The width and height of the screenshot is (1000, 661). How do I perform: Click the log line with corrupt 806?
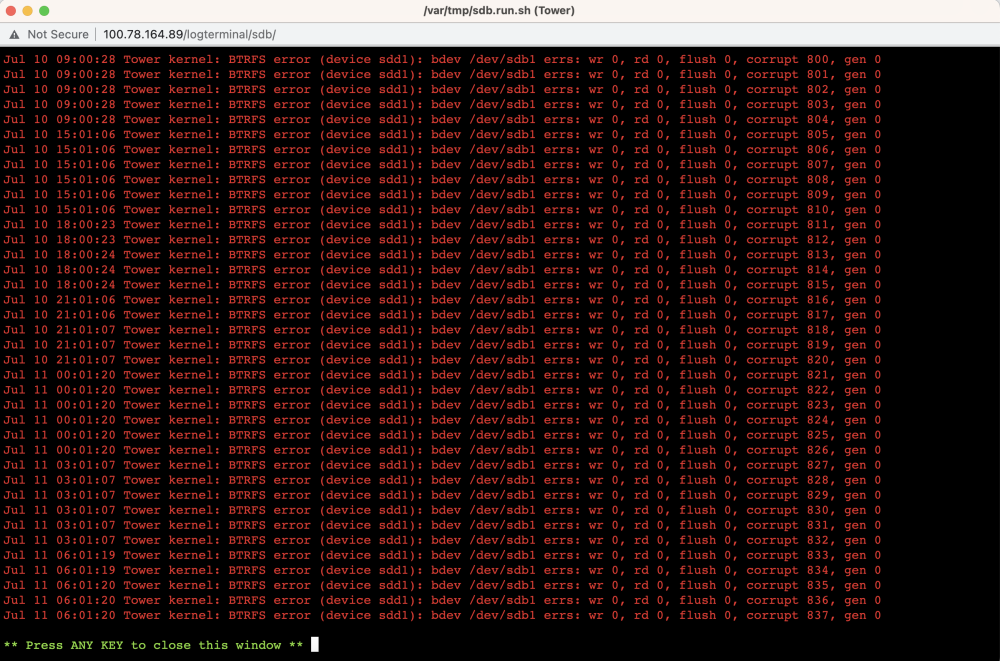pos(442,149)
